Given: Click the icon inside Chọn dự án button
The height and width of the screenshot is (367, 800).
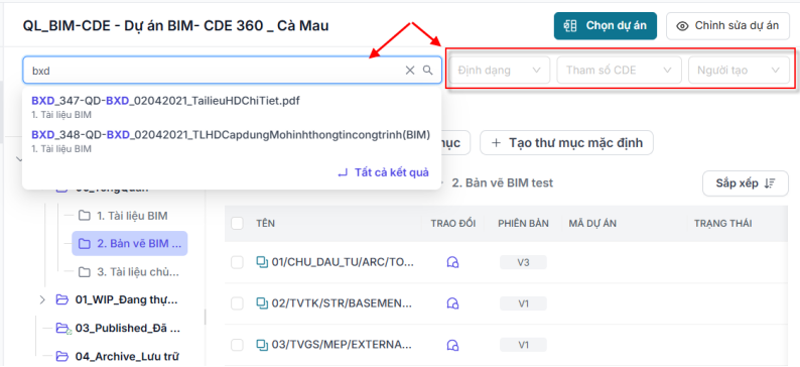Looking at the screenshot, I should (x=570, y=26).
